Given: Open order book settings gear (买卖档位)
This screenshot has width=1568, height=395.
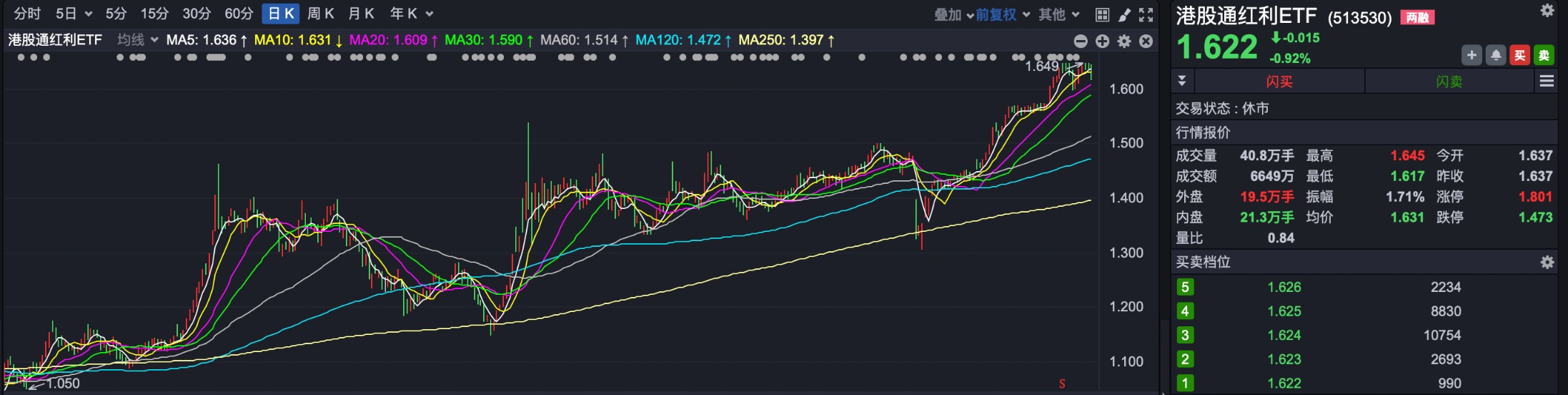Looking at the screenshot, I should click(x=1547, y=263).
